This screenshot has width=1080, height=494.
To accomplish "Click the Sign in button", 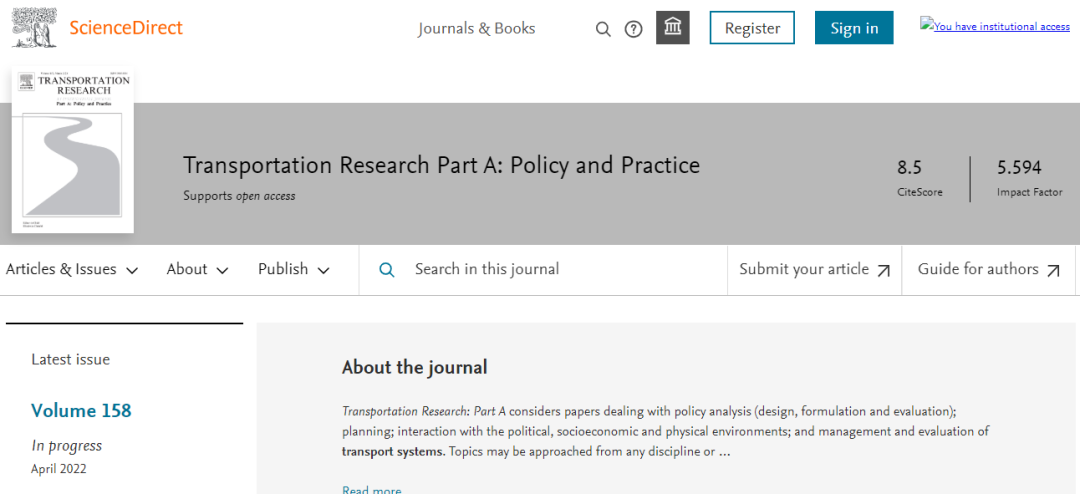I will coord(854,28).
